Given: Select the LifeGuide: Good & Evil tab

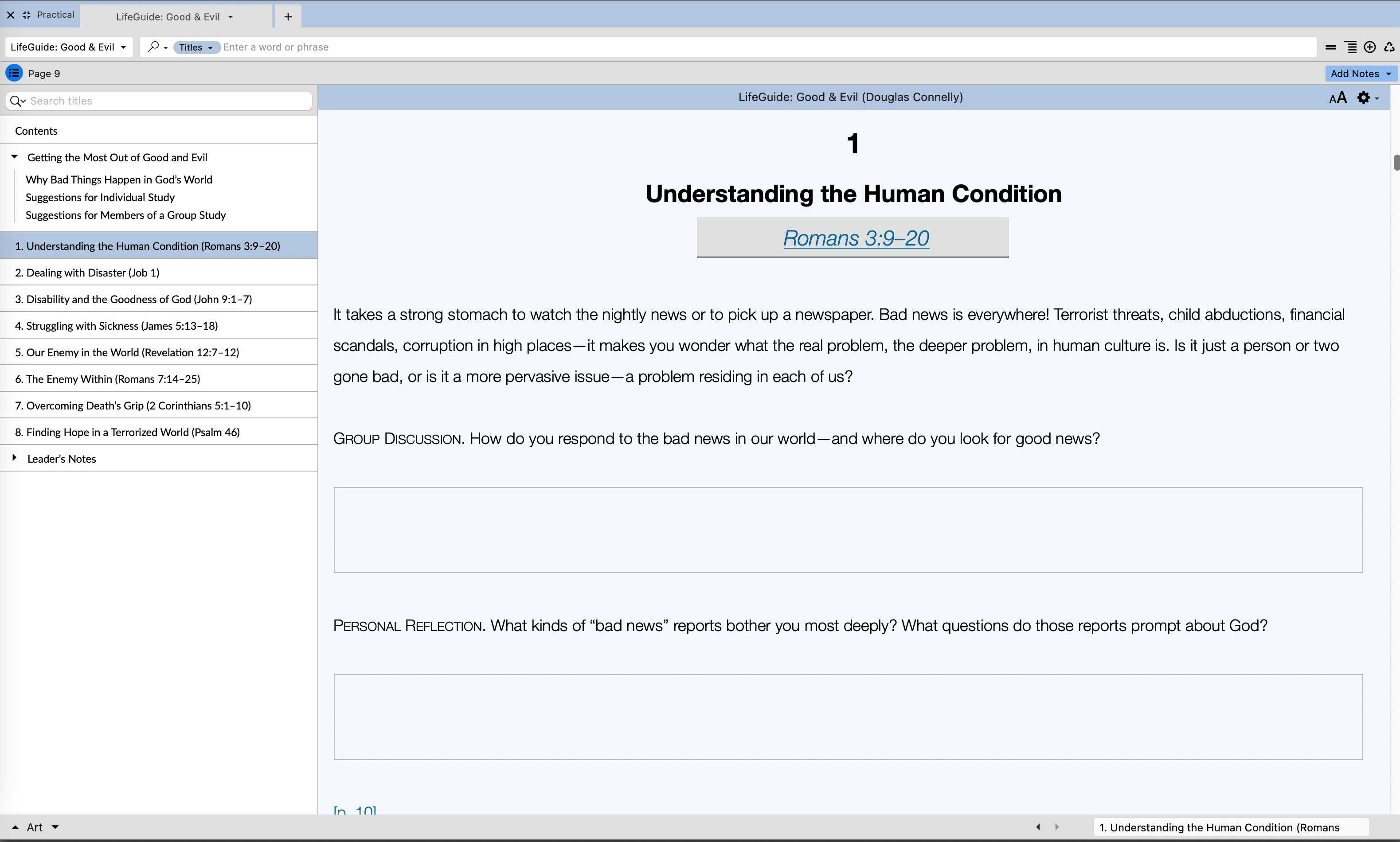Looking at the screenshot, I should pyautogui.click(x=168, y=16).
